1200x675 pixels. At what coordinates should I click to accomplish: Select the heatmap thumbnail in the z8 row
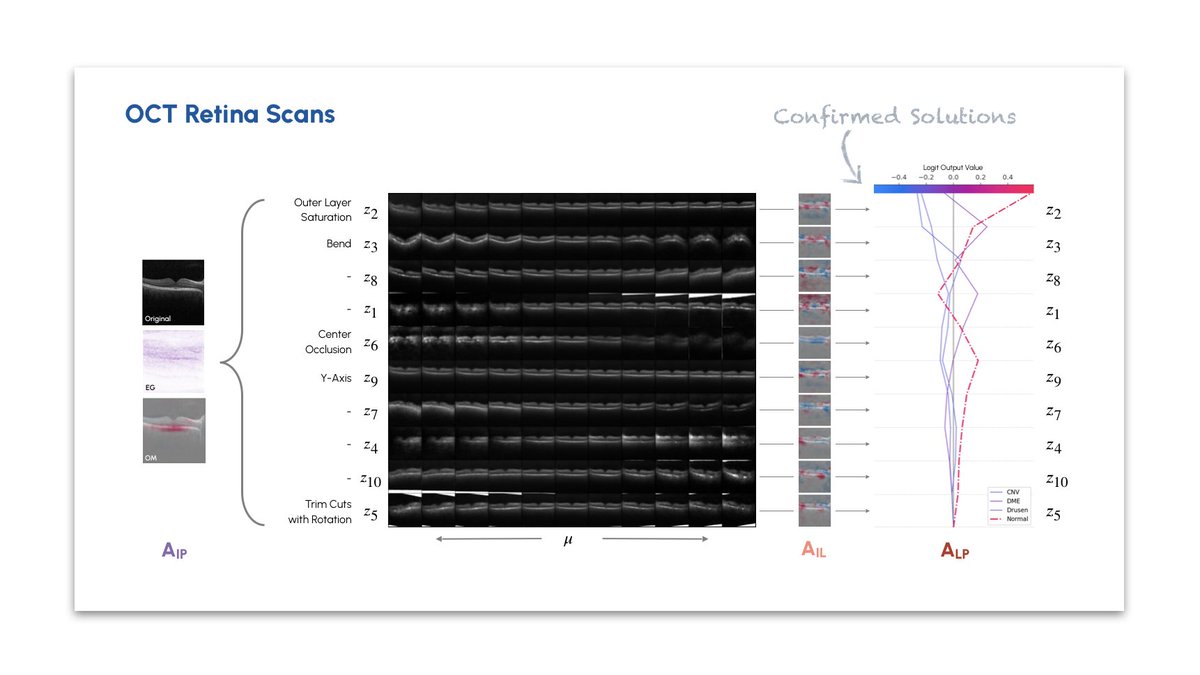click(815, 276)
